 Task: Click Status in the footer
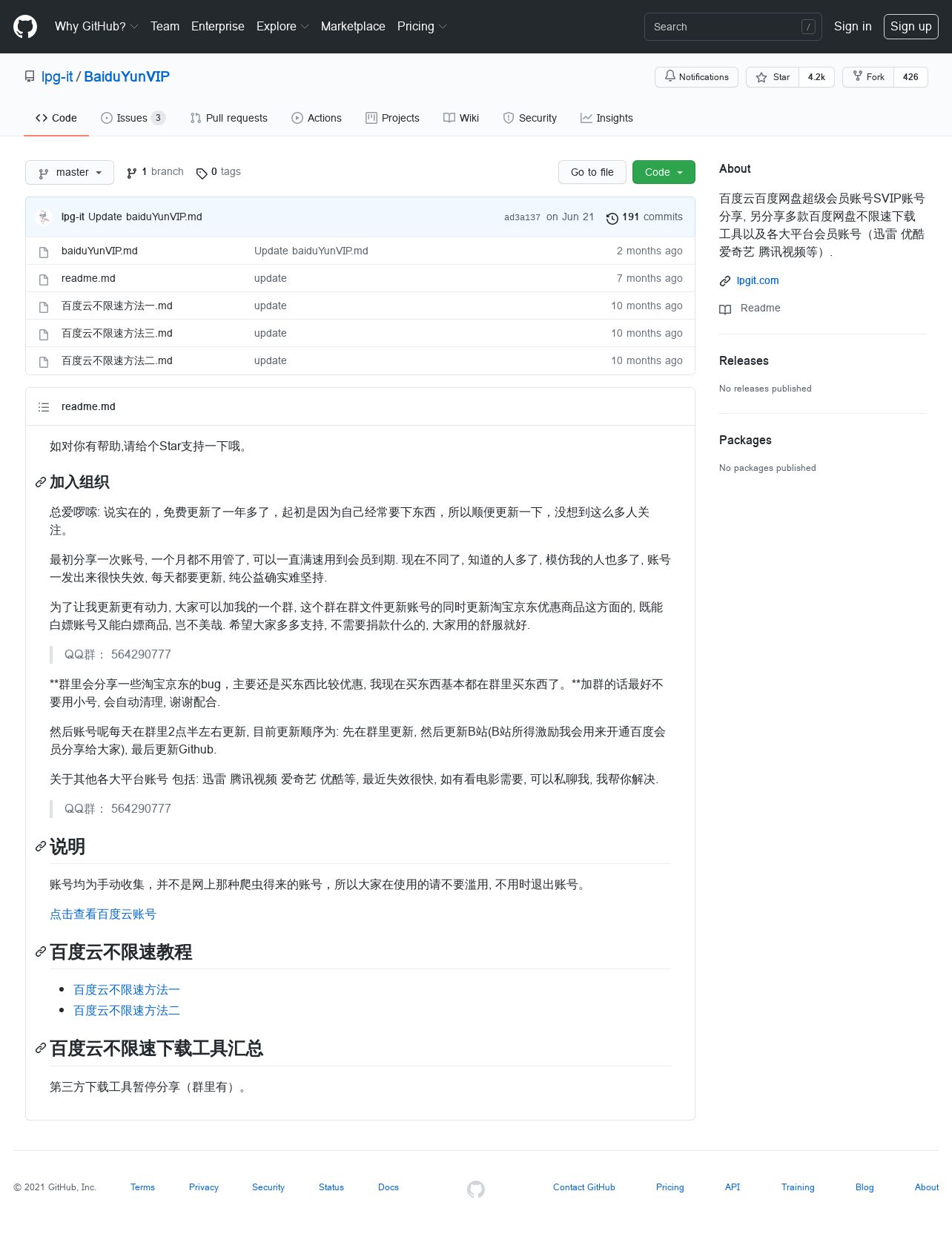[x=331, y=1187]
